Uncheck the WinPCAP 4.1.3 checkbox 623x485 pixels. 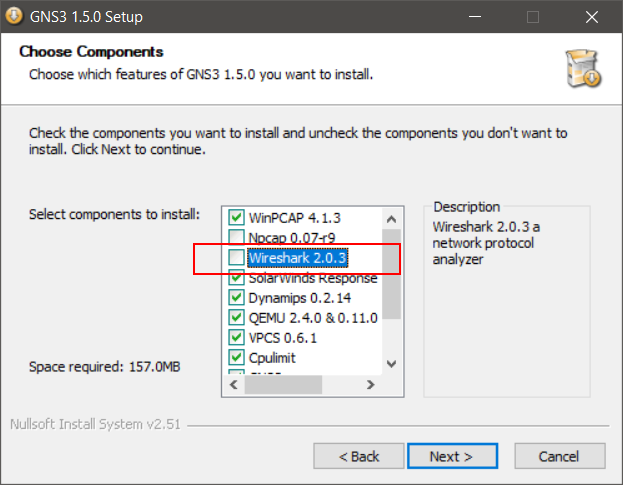(236, 217)
